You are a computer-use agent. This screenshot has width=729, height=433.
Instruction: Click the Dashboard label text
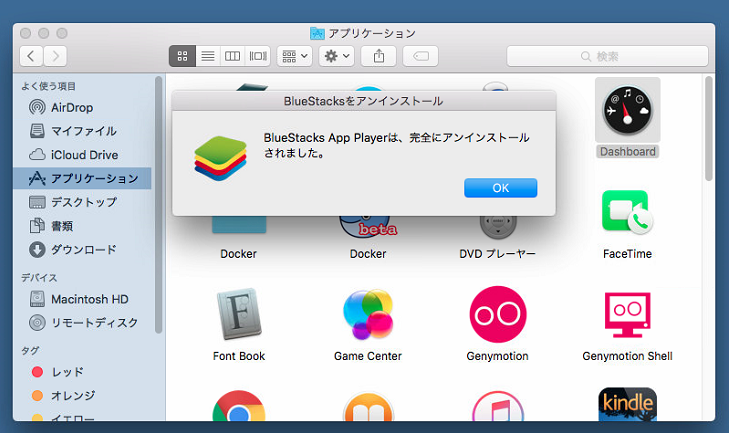coord(627,152)
